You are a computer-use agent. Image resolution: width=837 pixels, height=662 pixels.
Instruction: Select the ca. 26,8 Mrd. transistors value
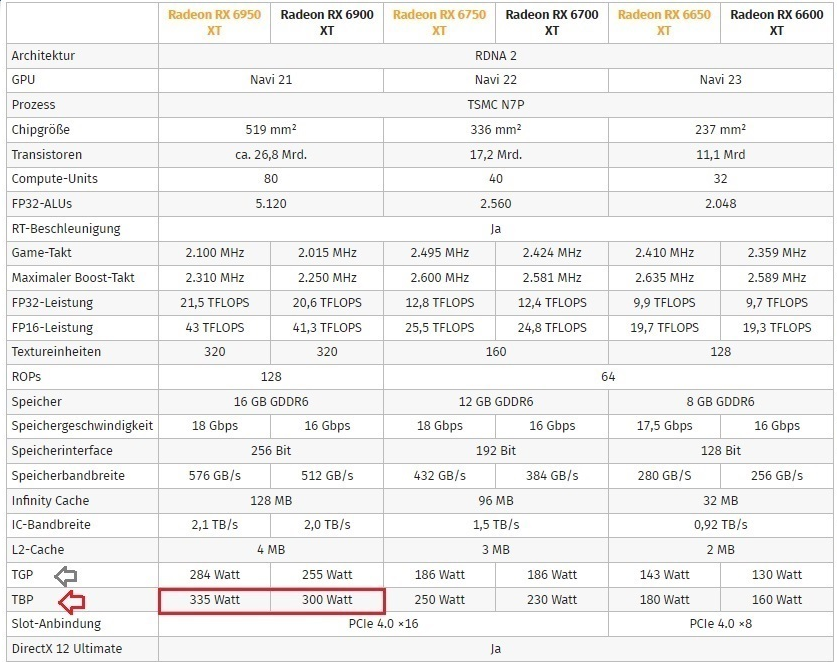[271, 155]
